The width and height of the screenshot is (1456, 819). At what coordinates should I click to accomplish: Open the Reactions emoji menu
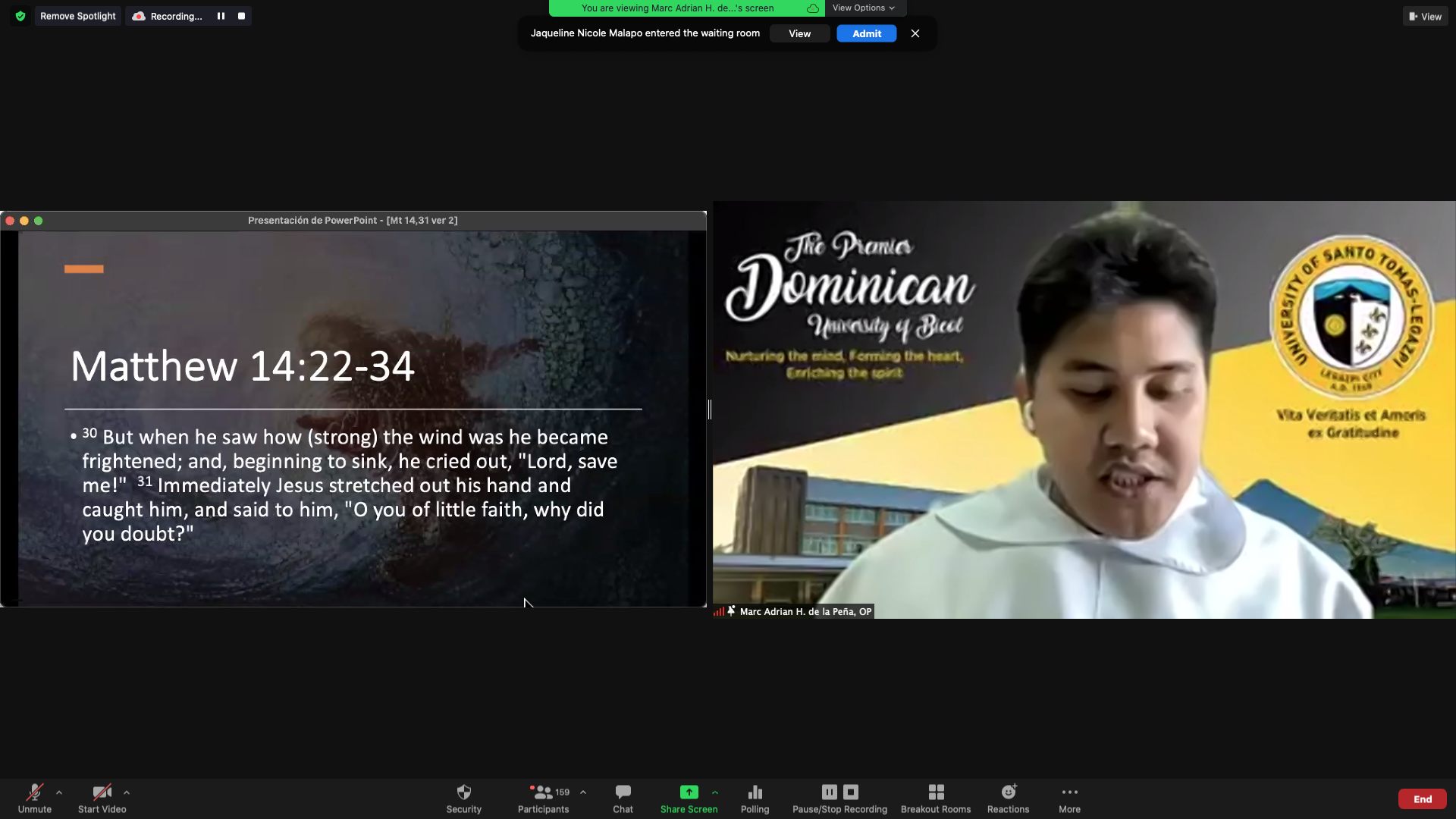coord(1008,793)
